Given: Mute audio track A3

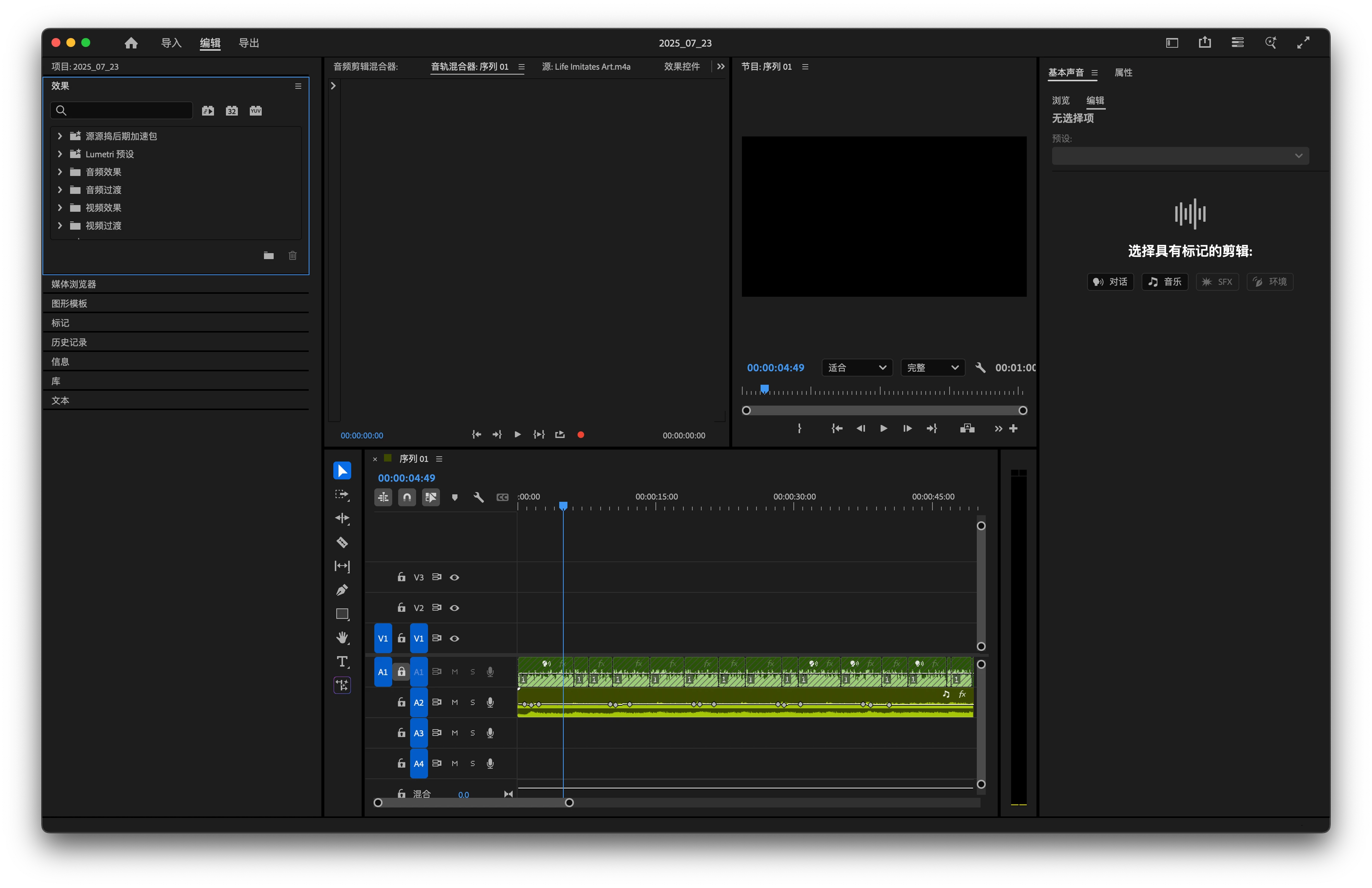Looking at the screenshot, I should (x=454, y=733).
